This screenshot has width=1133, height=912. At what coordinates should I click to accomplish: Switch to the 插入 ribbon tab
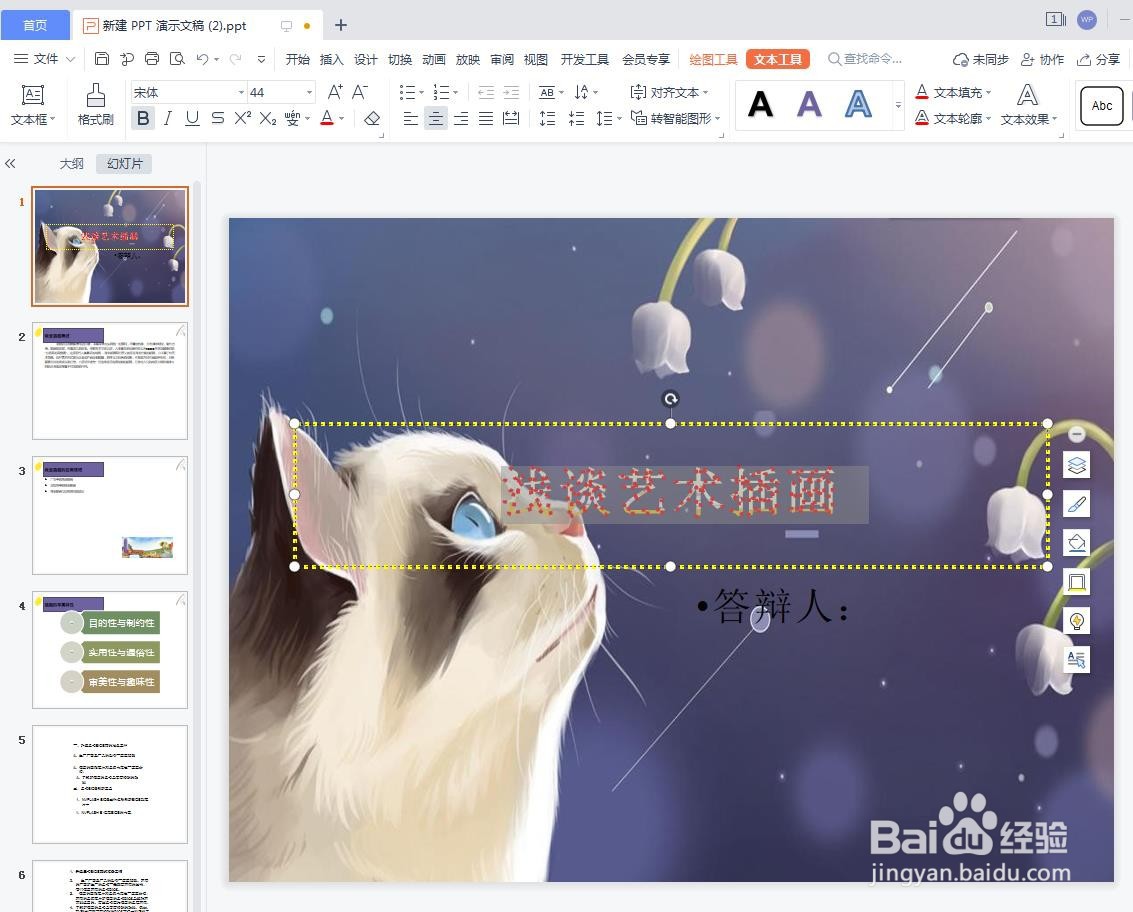332,59
